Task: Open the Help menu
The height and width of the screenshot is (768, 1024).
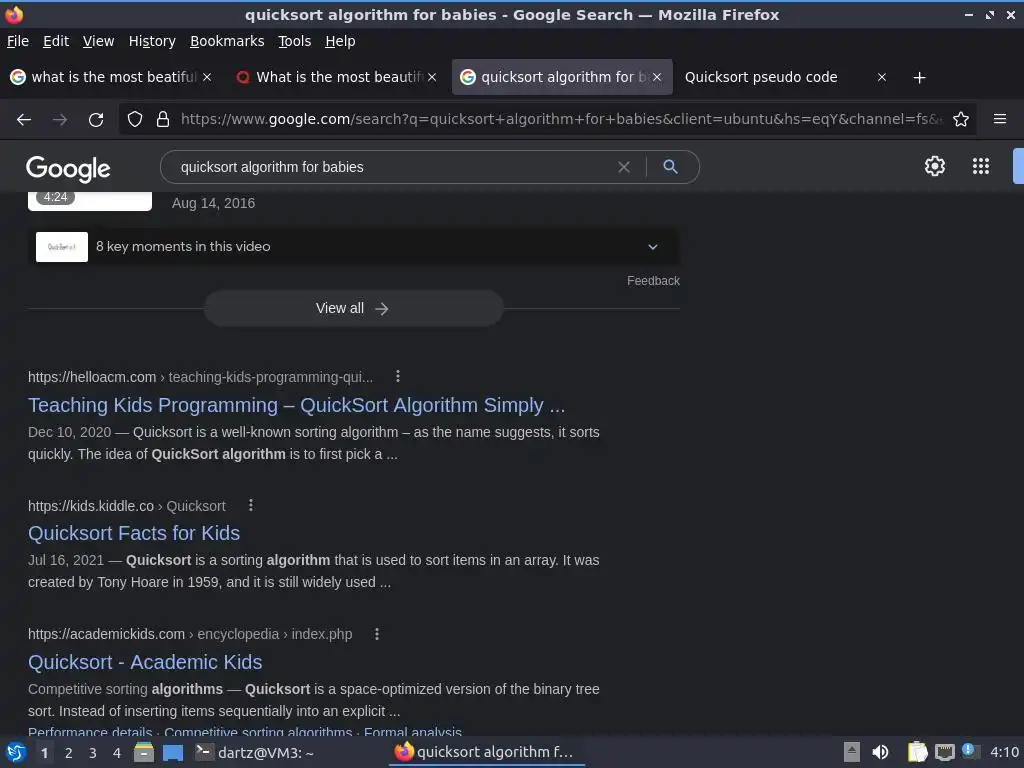Action: (340, 41)
